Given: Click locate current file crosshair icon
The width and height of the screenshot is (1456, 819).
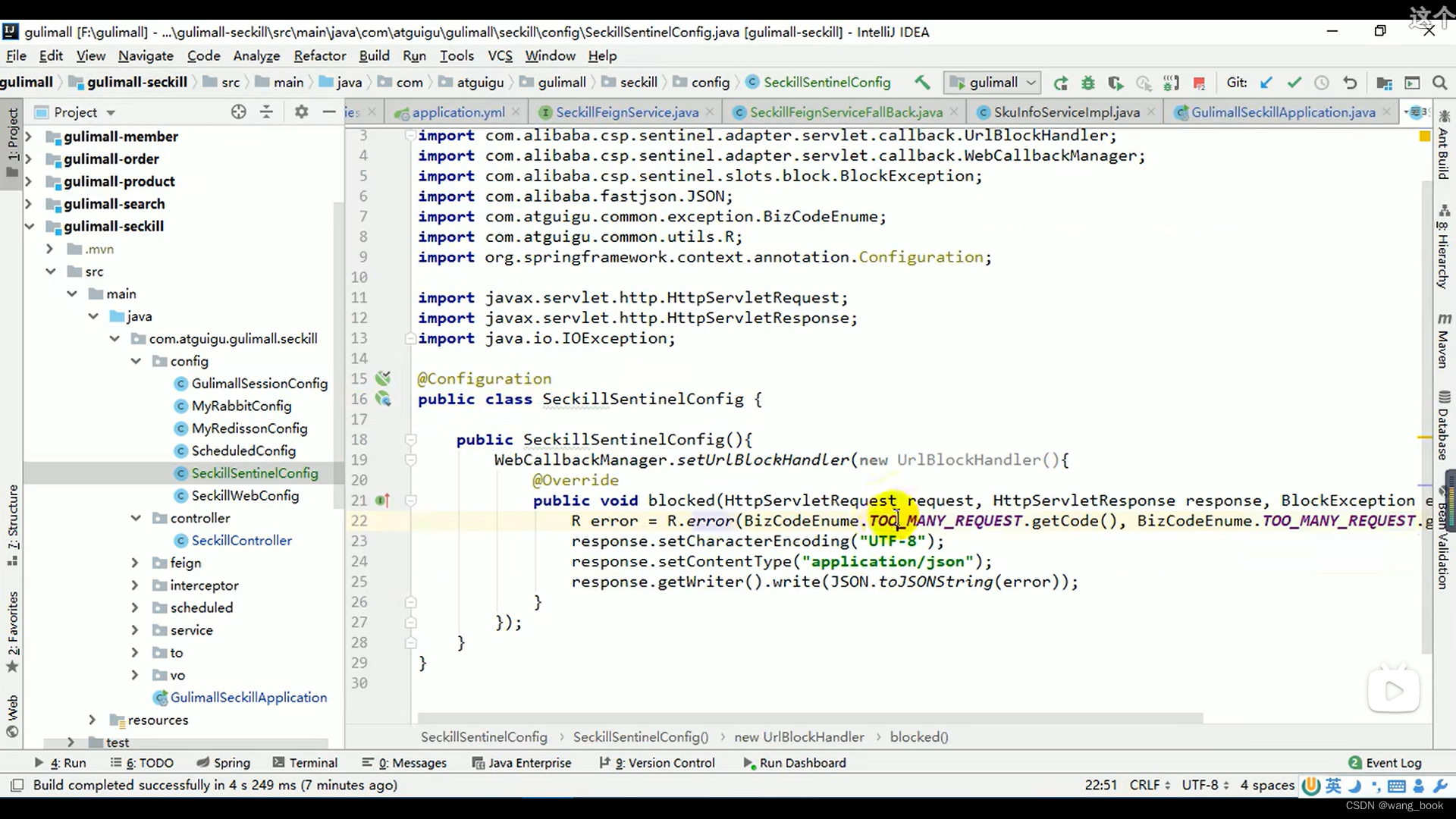Looking at the screenshot, I should pos(238,111).
